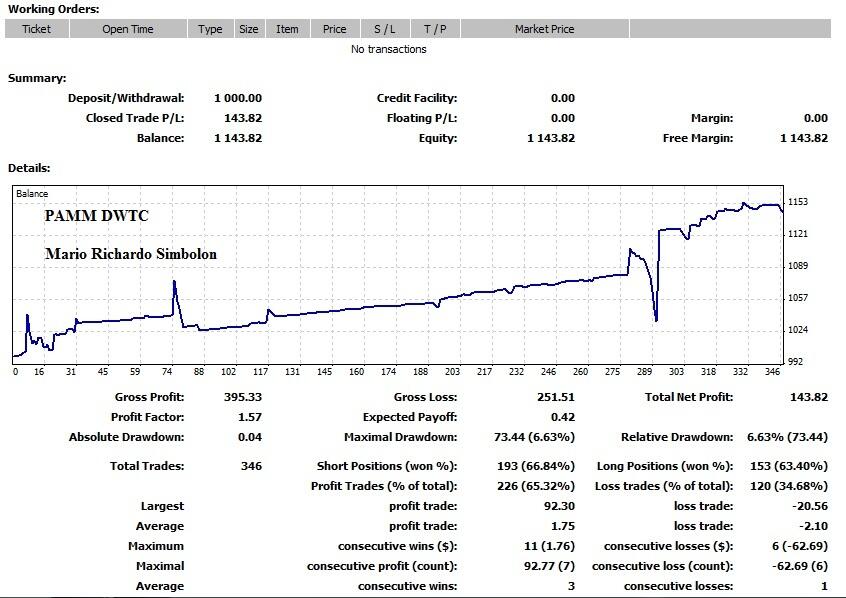Select the Absolute Drawdown value 0.04

pyautogui.click(x=250, y=437)
